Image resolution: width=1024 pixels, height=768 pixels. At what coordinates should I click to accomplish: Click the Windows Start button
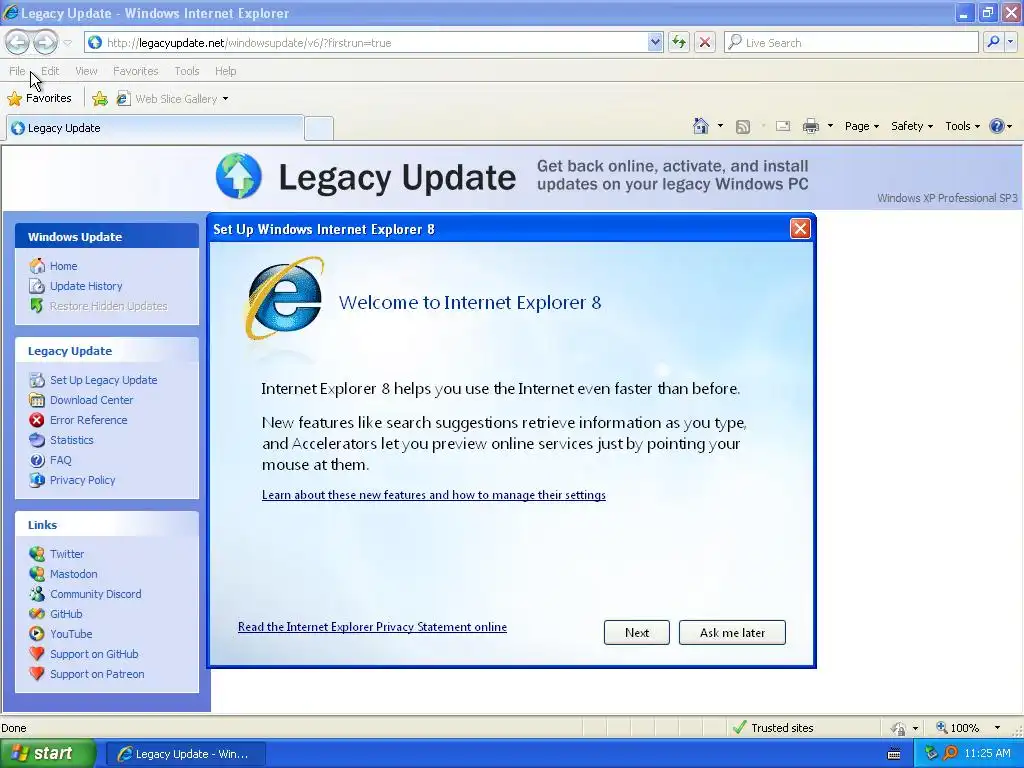47,753
